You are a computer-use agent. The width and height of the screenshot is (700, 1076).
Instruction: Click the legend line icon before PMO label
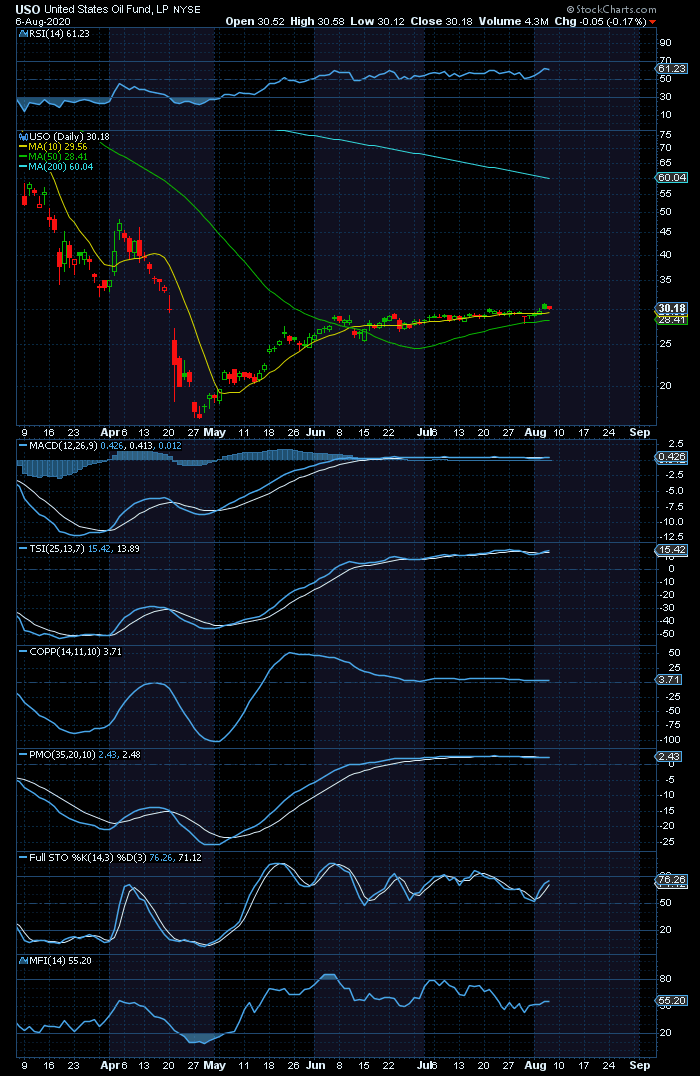click(23, 755)
